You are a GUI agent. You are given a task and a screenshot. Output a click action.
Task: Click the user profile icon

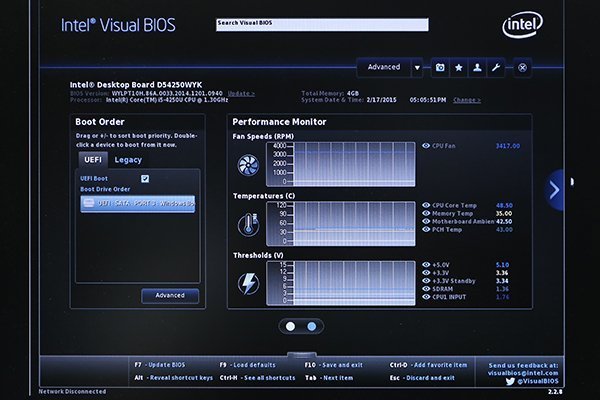[477, 67]
